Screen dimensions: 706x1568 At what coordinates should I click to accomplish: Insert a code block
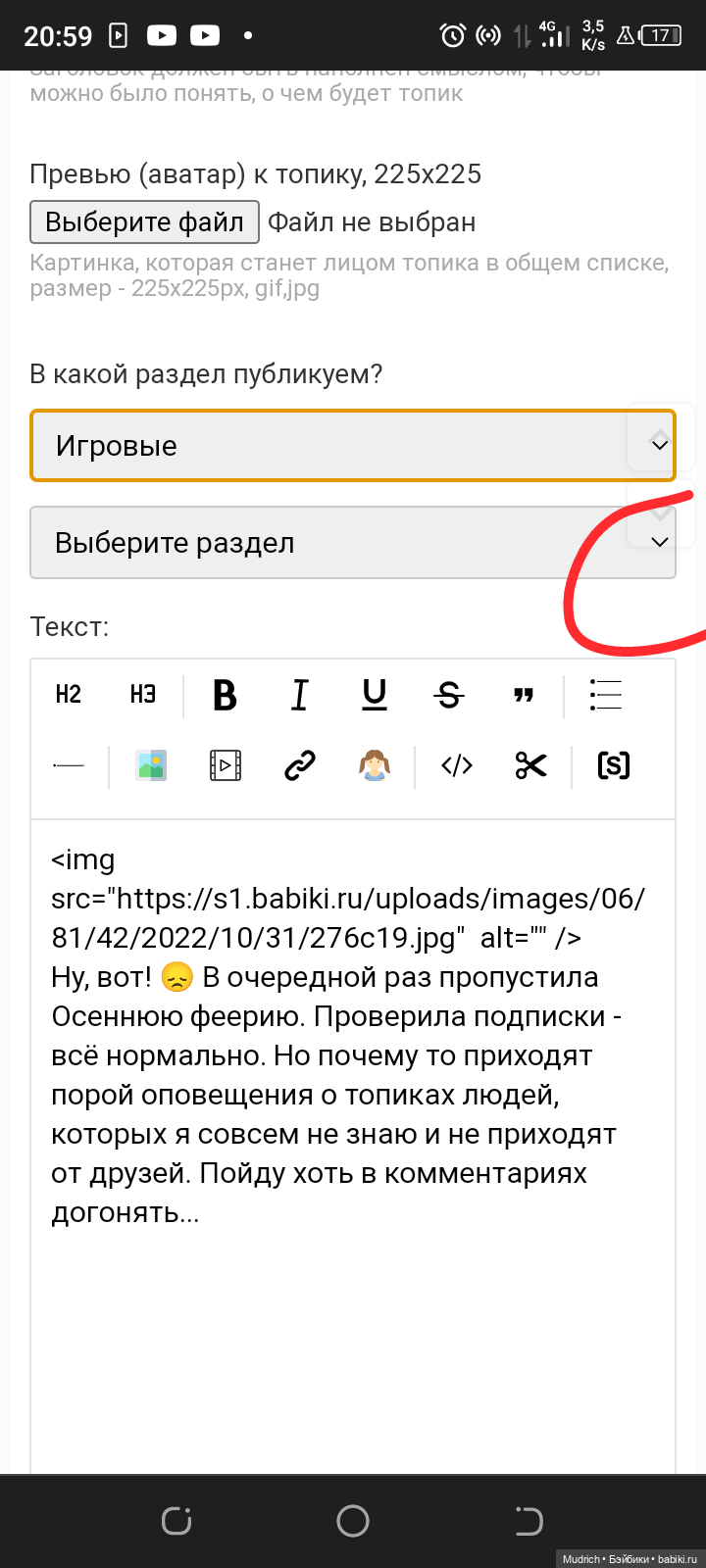457,765
